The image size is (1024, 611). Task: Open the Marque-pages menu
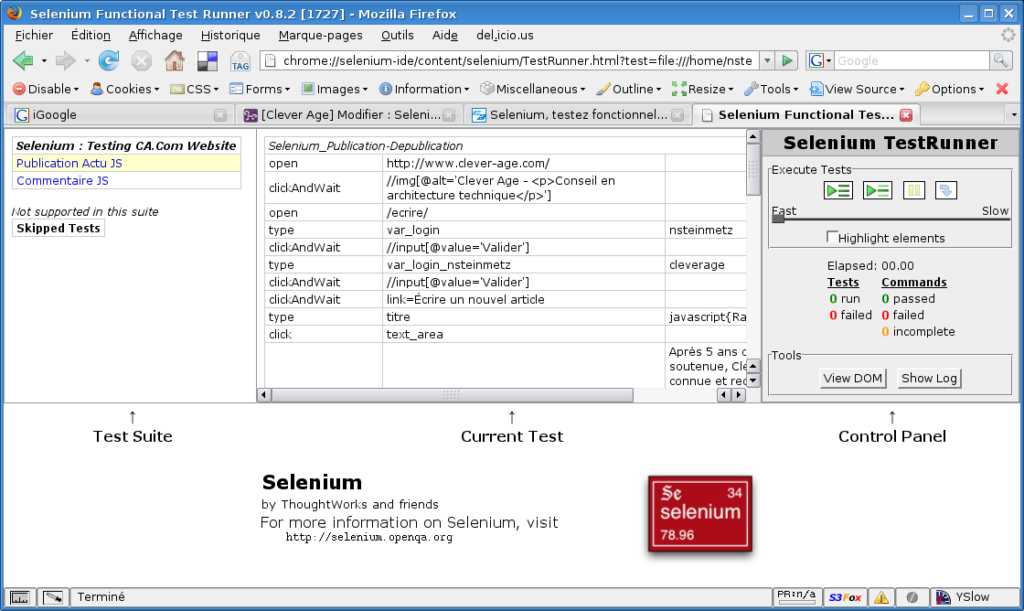(320, 35)
